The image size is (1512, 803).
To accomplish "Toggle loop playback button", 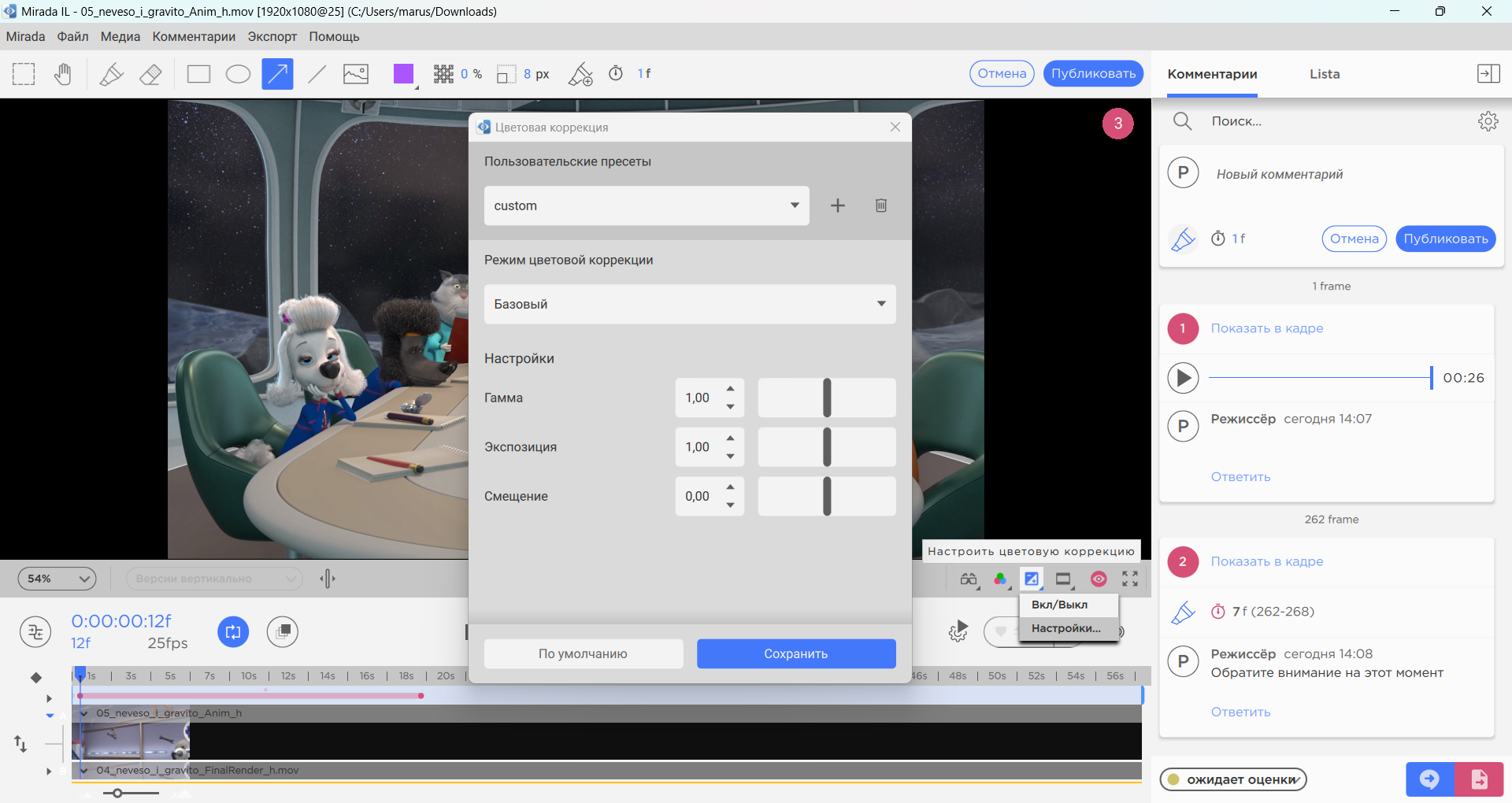I will pyautogui.click(x=233, y=631).
